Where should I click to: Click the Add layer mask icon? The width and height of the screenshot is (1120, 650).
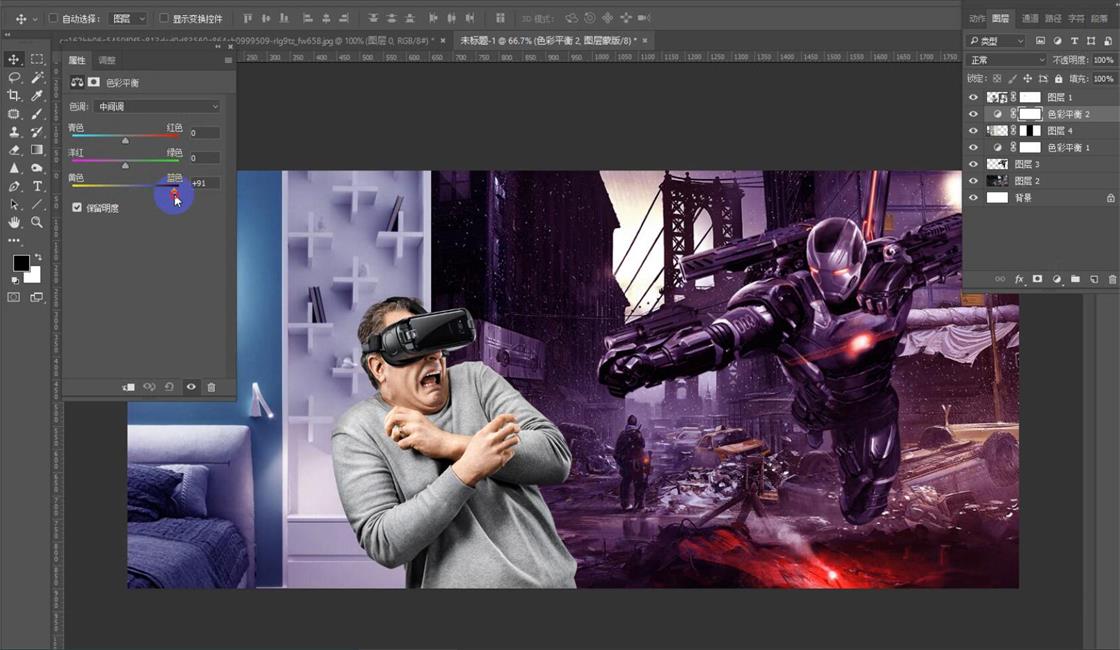(x=1037, y=279)
